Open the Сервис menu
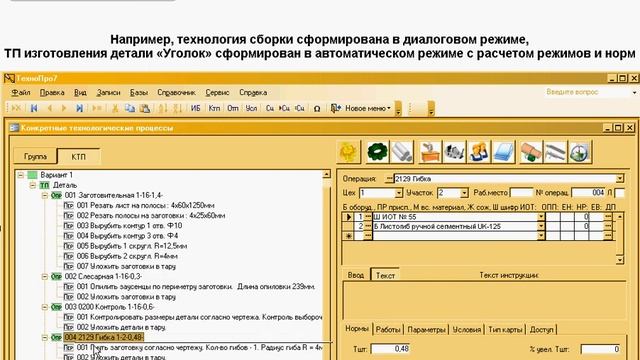Image resolution: width=640 pixels, height=360 pixels. 218,93
